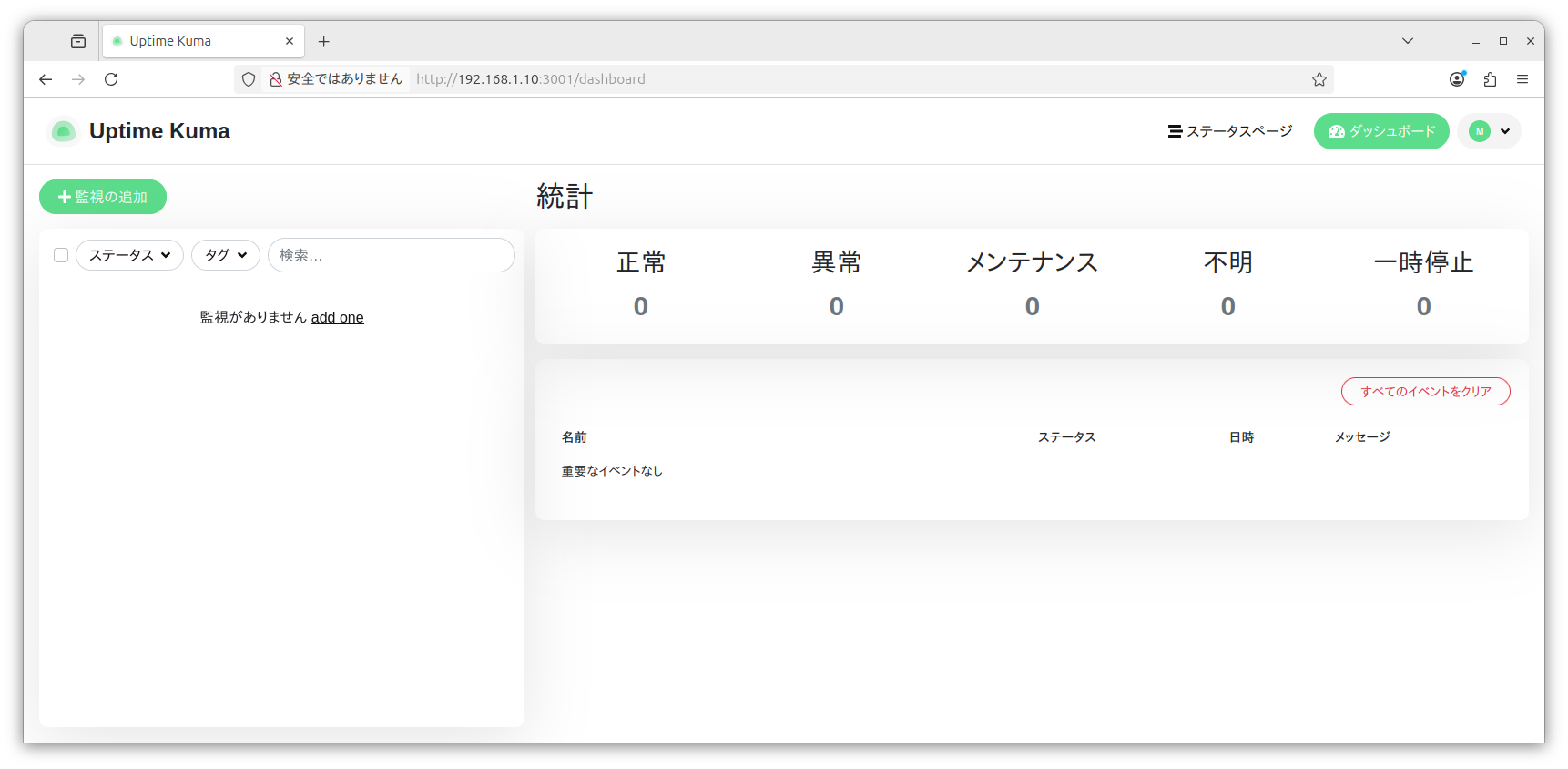This screenshot has width=1568, height=769.
Task: Focus the 検索 monitor search field
Action: [392, 255]
